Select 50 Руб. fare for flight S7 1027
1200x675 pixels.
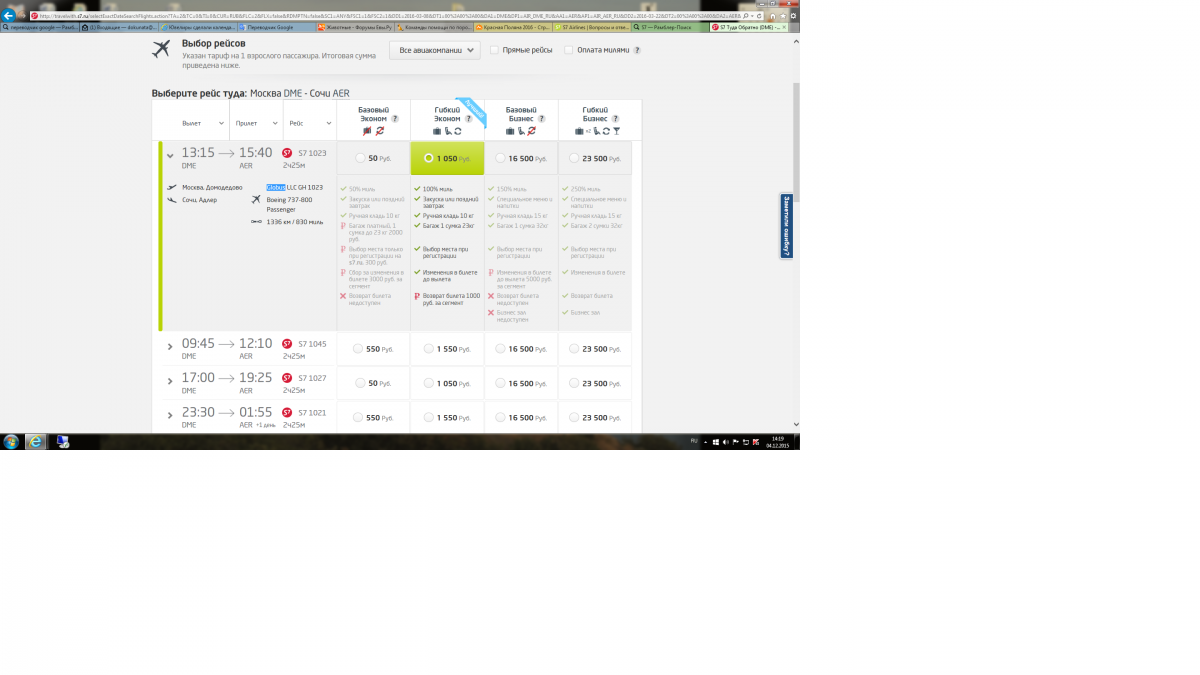pyautogui.click(x=359, y=383)
